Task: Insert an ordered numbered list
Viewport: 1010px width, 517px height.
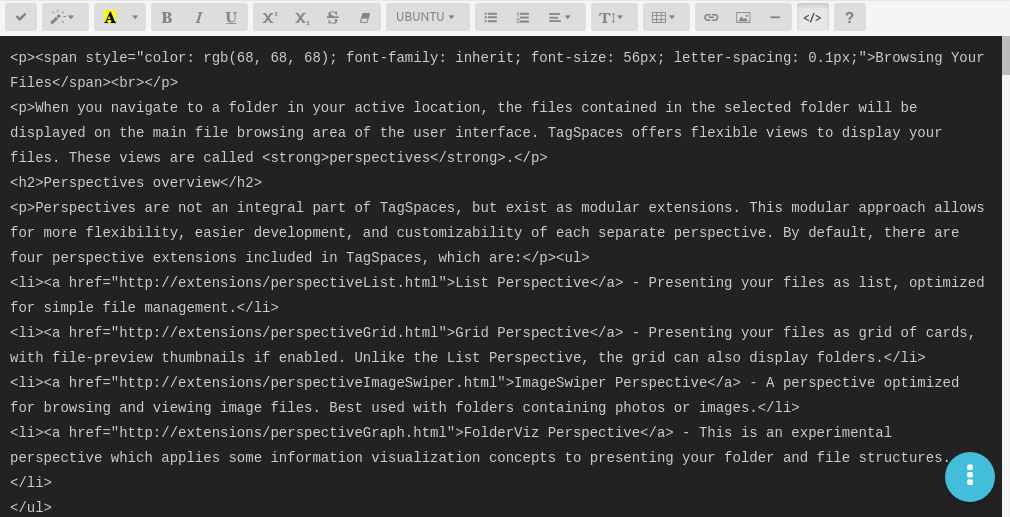Action: [523, 17]
